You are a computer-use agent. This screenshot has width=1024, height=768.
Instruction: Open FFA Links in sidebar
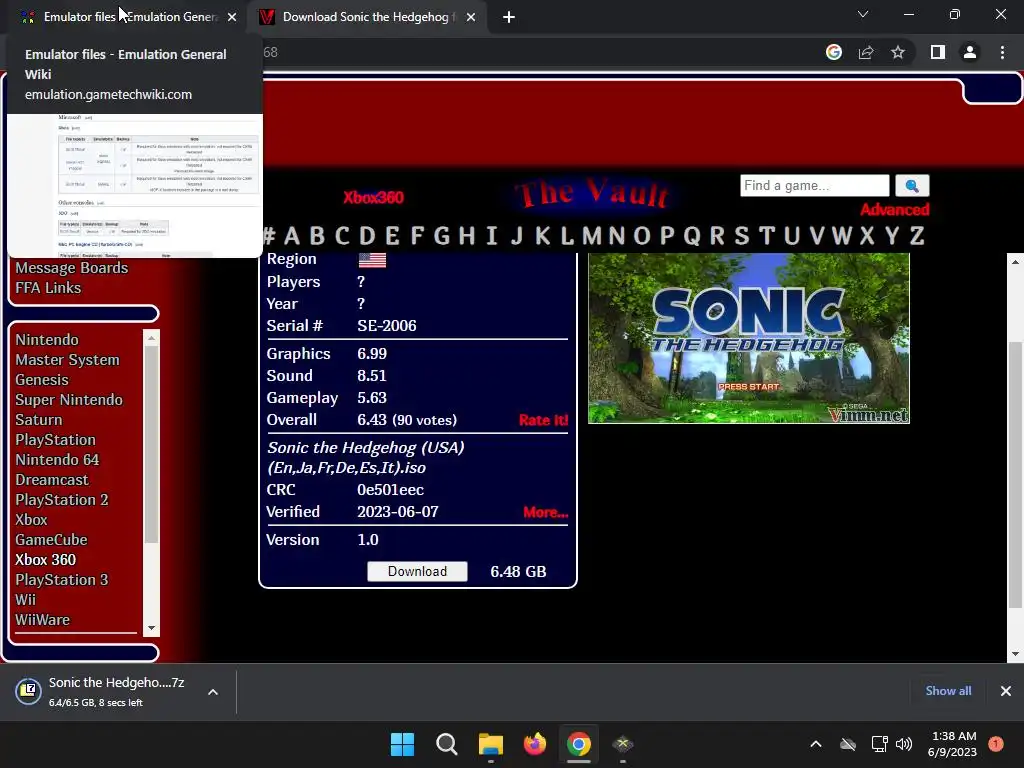(x=48, y=288)
